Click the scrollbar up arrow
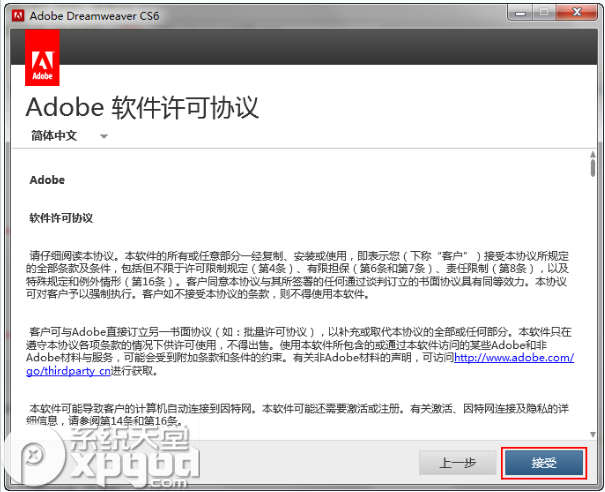 pyautogui.click(x=593, y=154)
